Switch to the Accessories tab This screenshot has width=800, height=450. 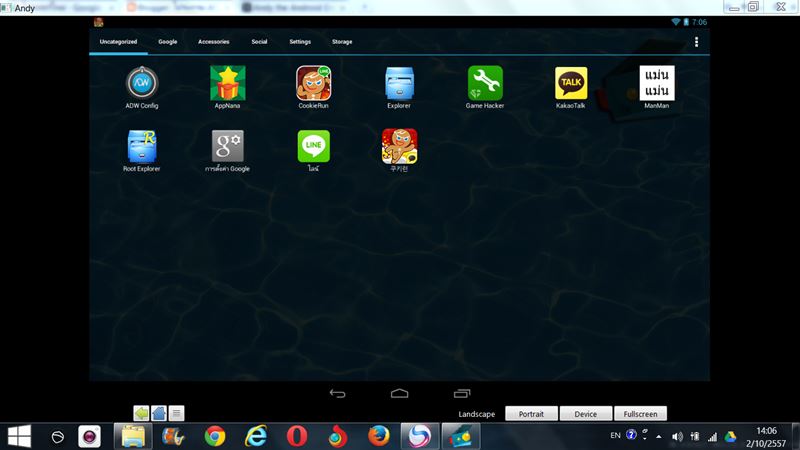pos(214,42)
